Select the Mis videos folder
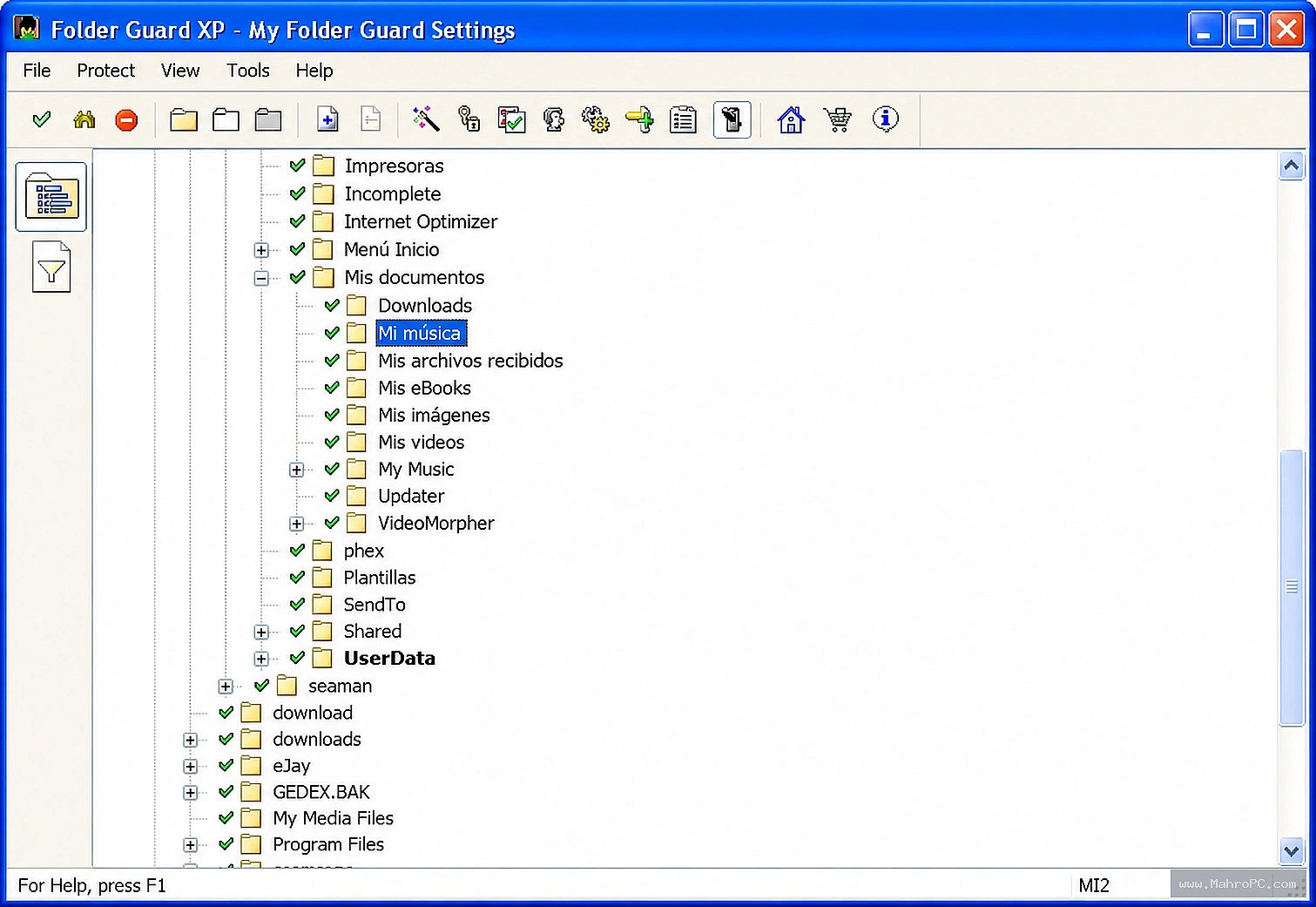The width and height of the screenshot is (1316, 907). 421,442
